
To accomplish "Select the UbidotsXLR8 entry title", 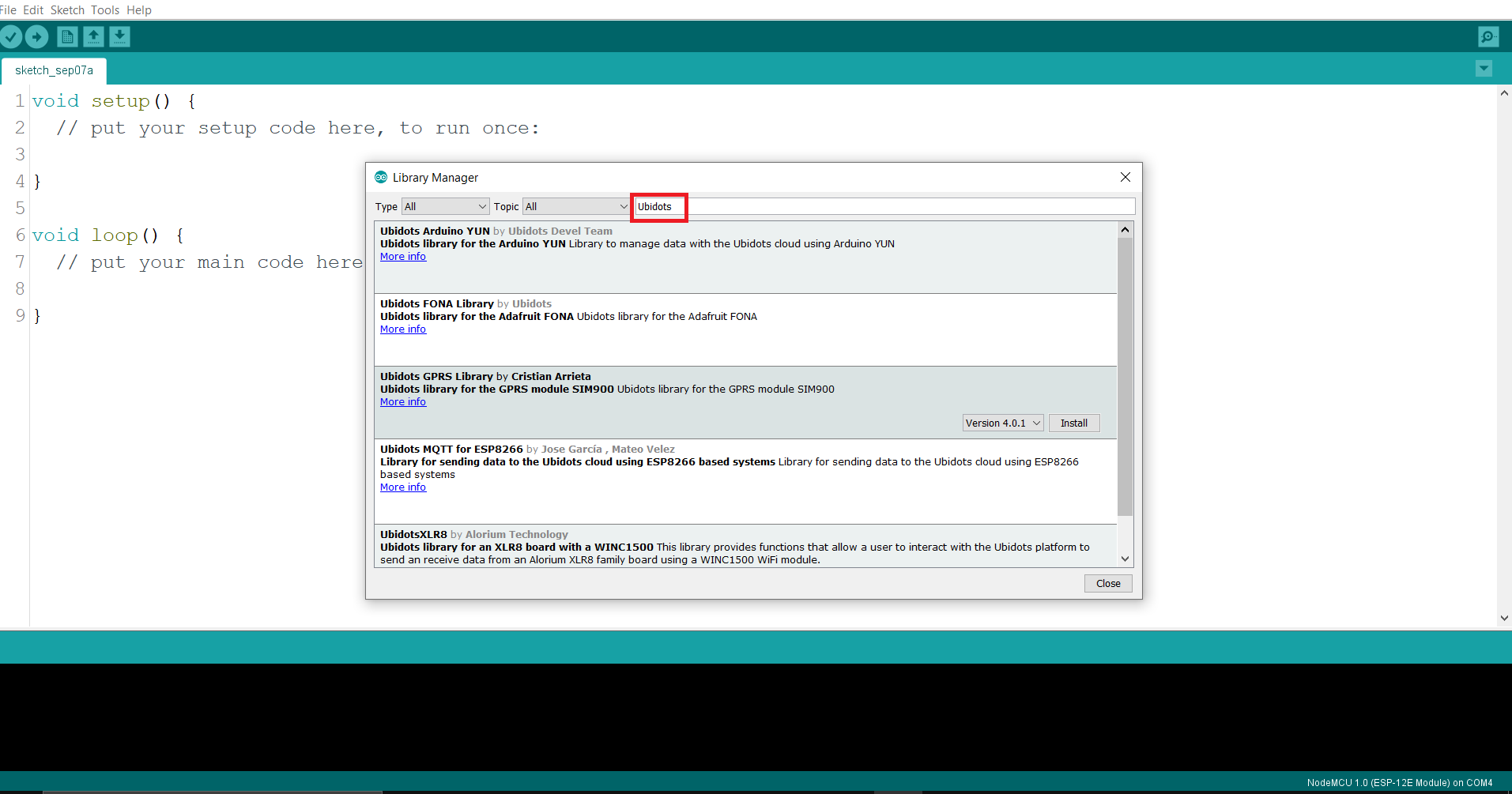I will tap(413, 535).
